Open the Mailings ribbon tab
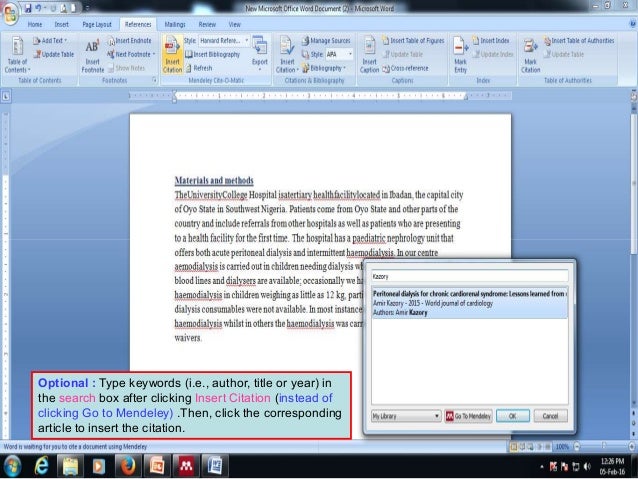Screen dimensions: 638x479 click(x=175, y=24)
